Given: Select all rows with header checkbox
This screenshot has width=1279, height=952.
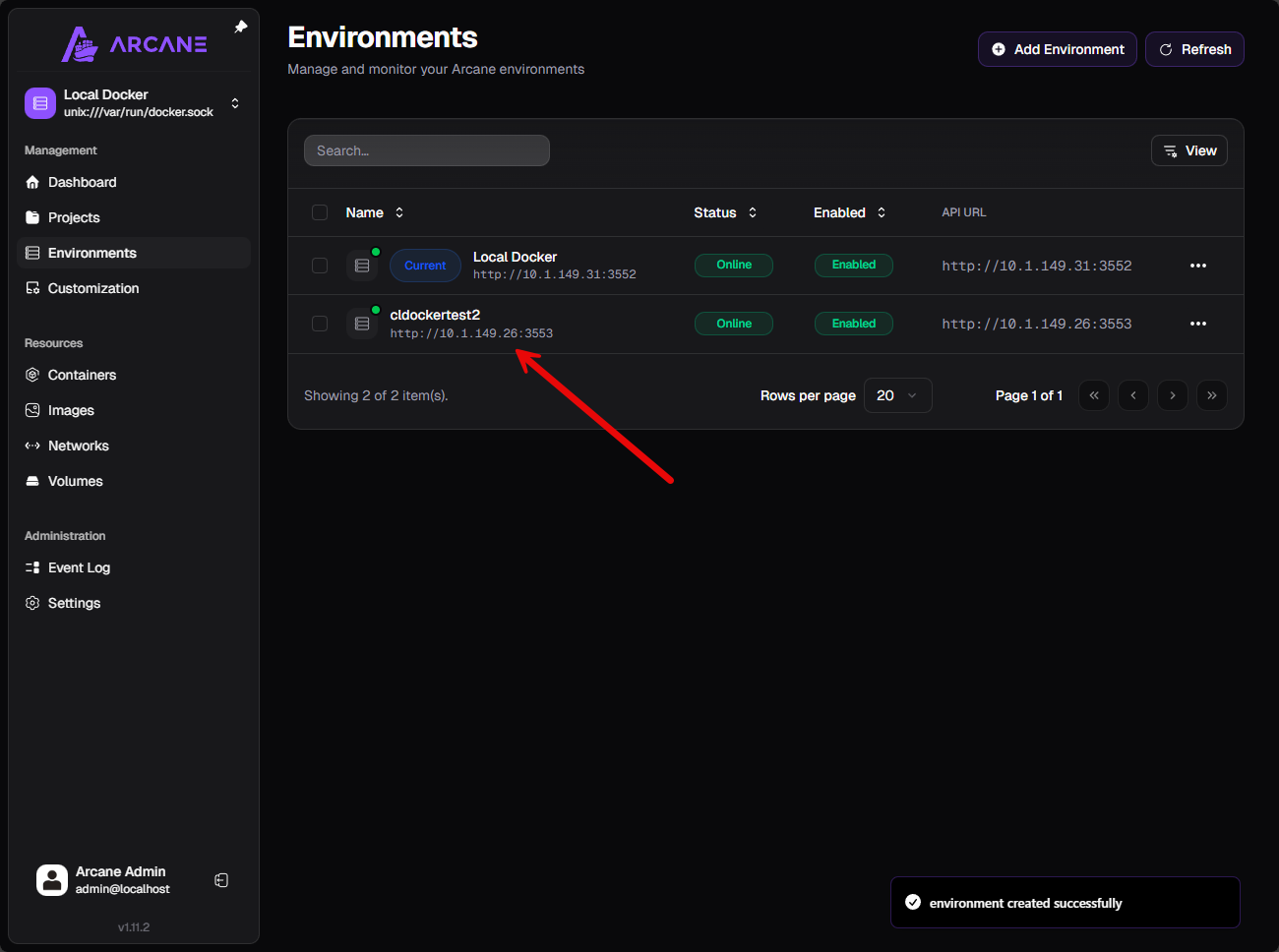Looking at the screenshot, I should tap(320, 212).
